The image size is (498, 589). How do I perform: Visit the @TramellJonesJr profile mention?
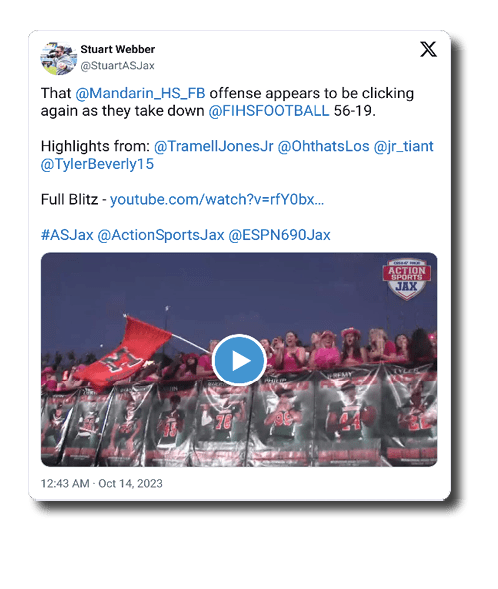[214, 146]
